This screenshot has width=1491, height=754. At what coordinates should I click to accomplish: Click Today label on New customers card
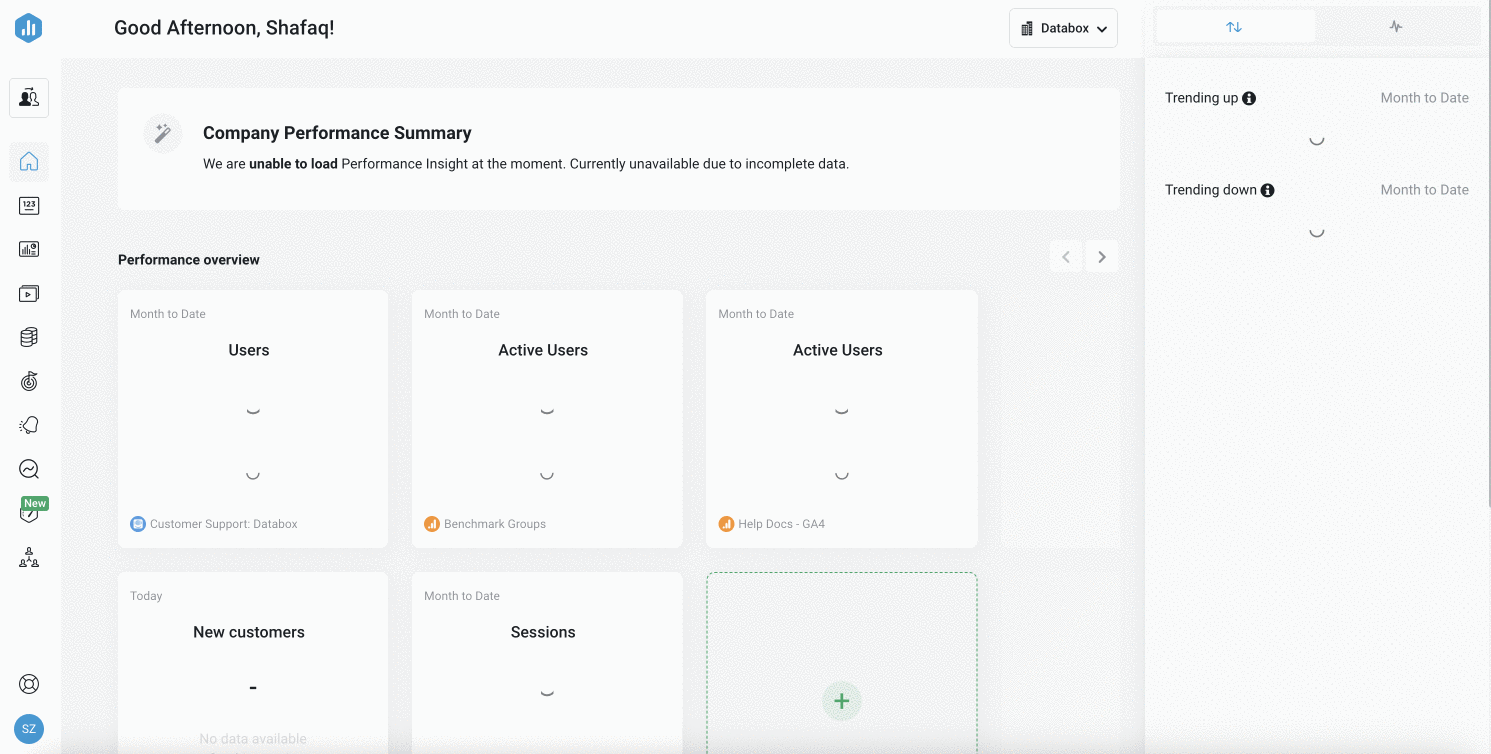[146, 596]
